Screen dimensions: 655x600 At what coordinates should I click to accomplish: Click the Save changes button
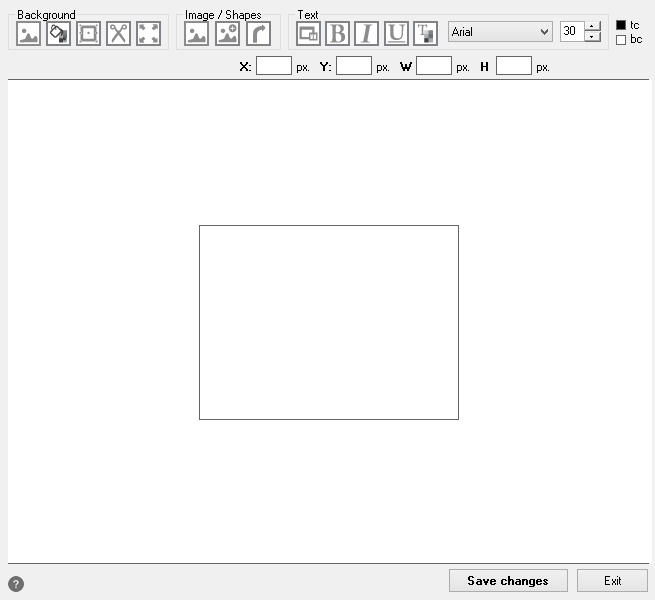coord(507,581)
